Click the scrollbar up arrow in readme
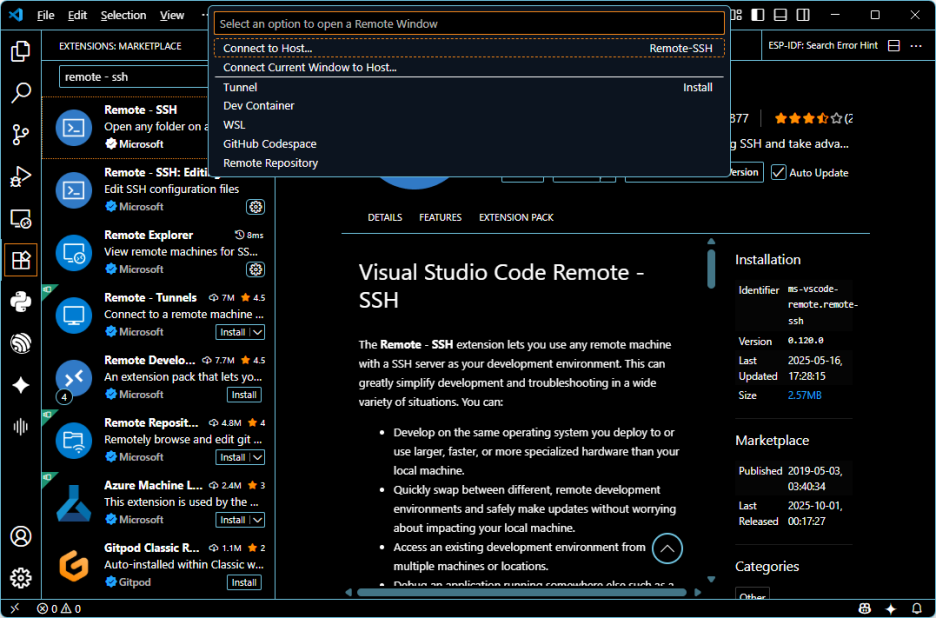This screenshot has height=618, width=936. coord(711,242)
